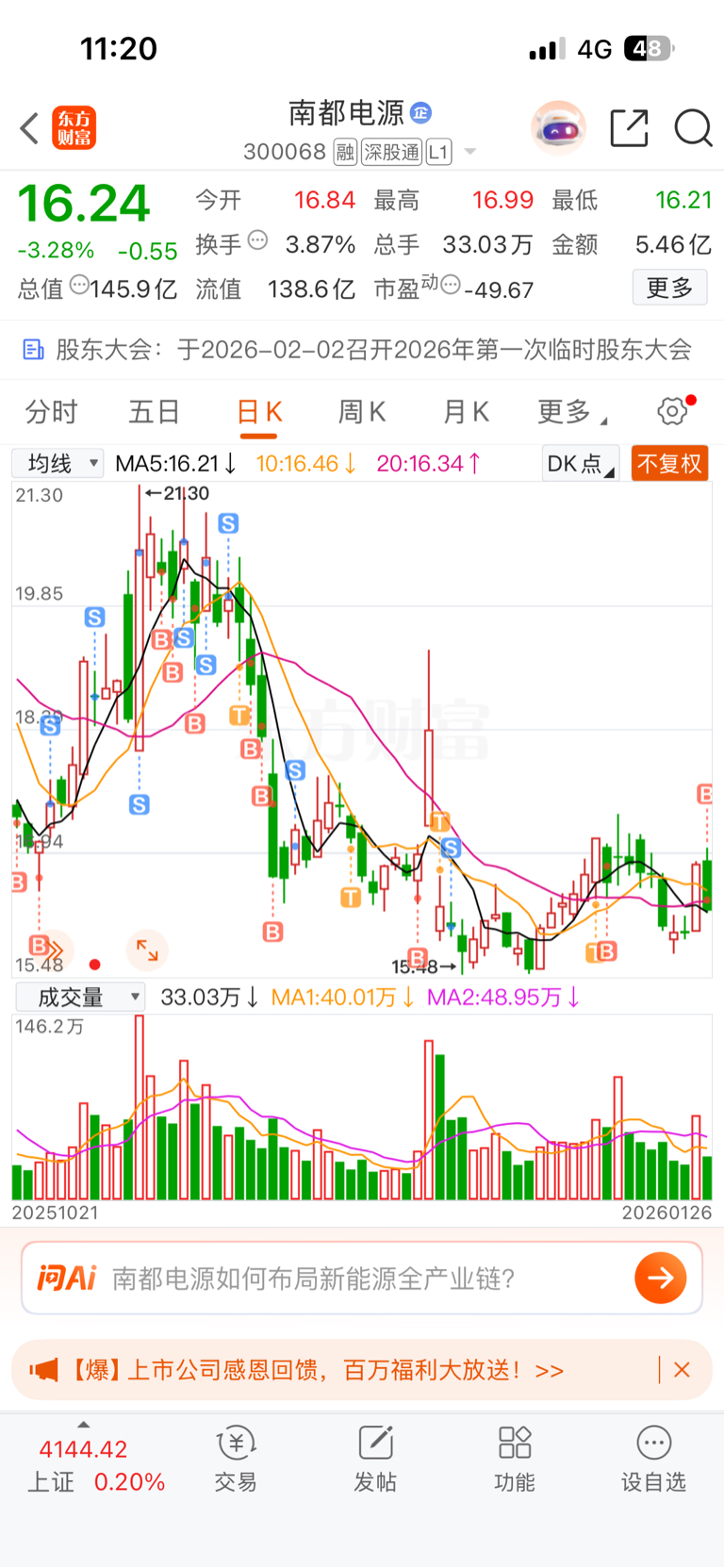
Task: Open 均线 indicator dropdown
Action: [x=58, y=463]
